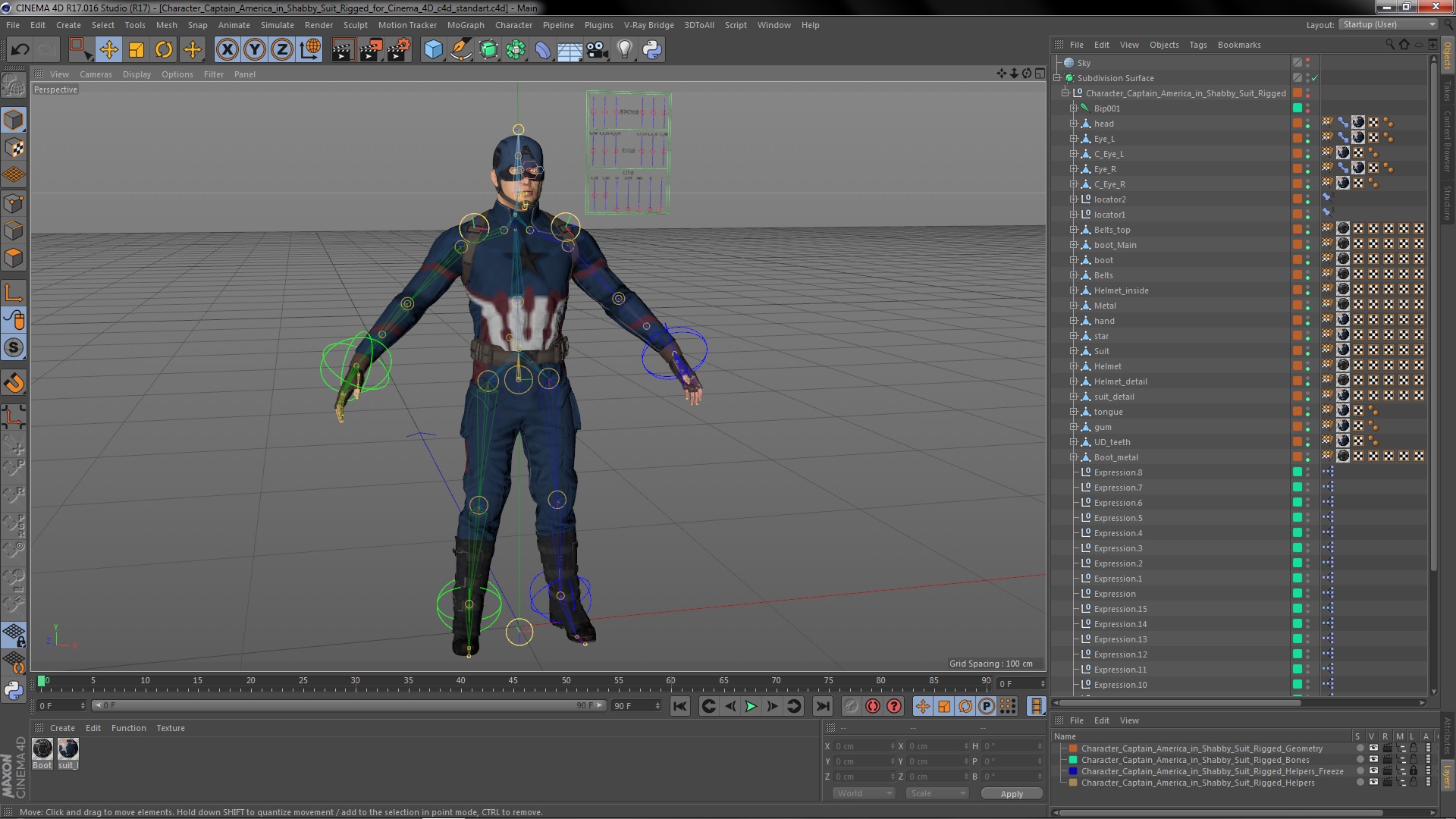Expand the head object
The width and height of the screenshot is (1456, 819).
pos(1074,124)
